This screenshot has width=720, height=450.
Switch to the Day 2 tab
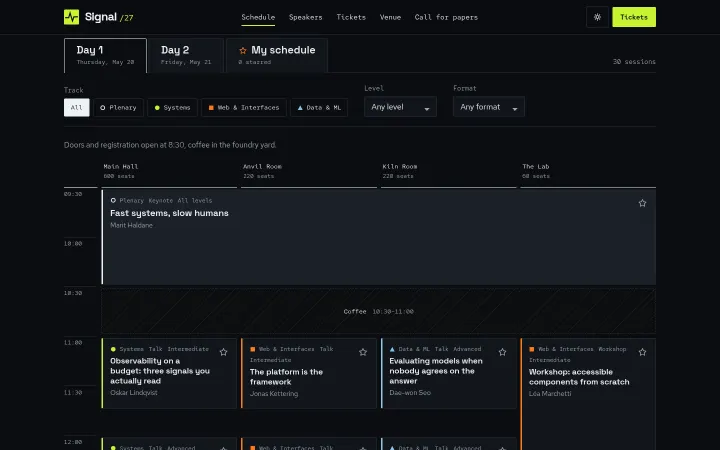[186, 56]
